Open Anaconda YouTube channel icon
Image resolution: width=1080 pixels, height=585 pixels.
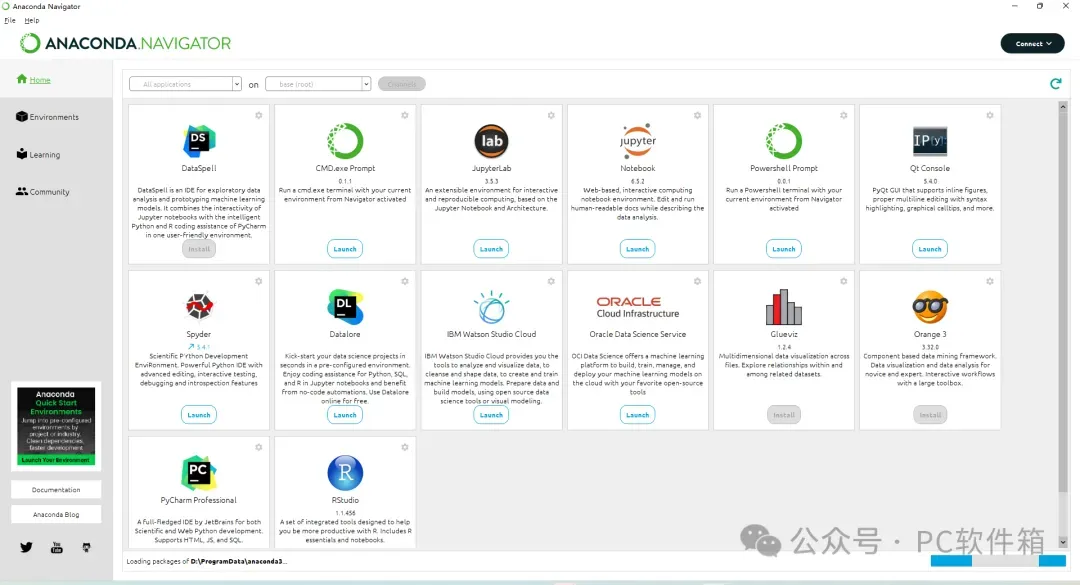point(56,547)
